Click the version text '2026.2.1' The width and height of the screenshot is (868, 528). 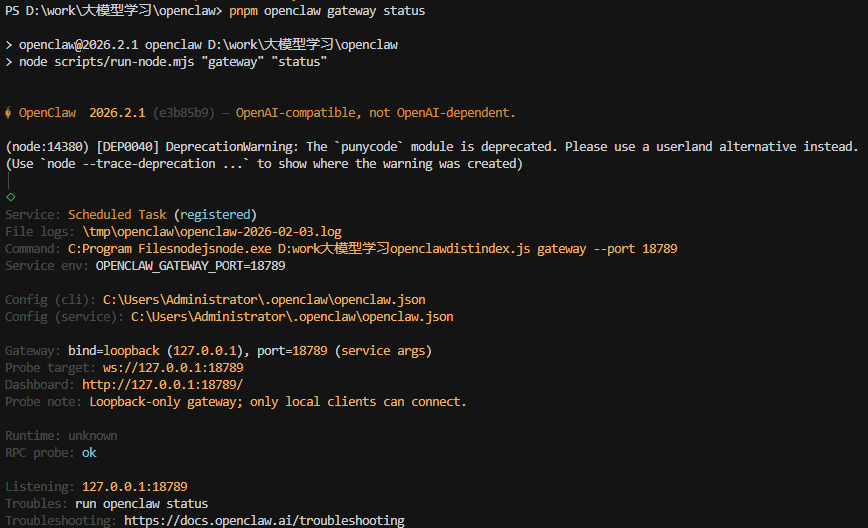click(x=117, y=113)
